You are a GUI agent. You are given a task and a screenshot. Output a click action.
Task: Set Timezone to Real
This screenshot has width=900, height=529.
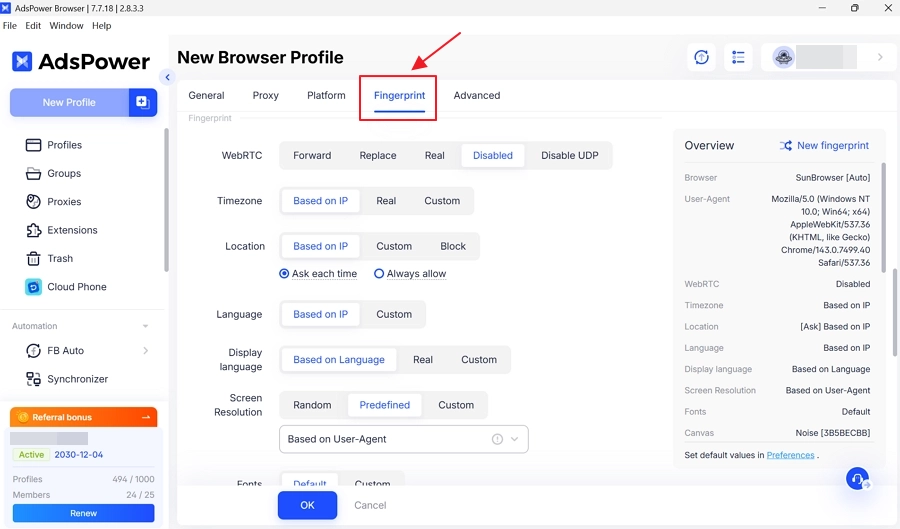[386, 201]
